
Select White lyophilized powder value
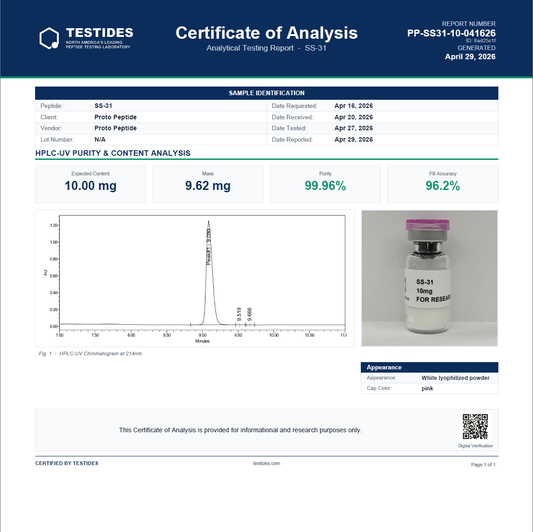455,378
